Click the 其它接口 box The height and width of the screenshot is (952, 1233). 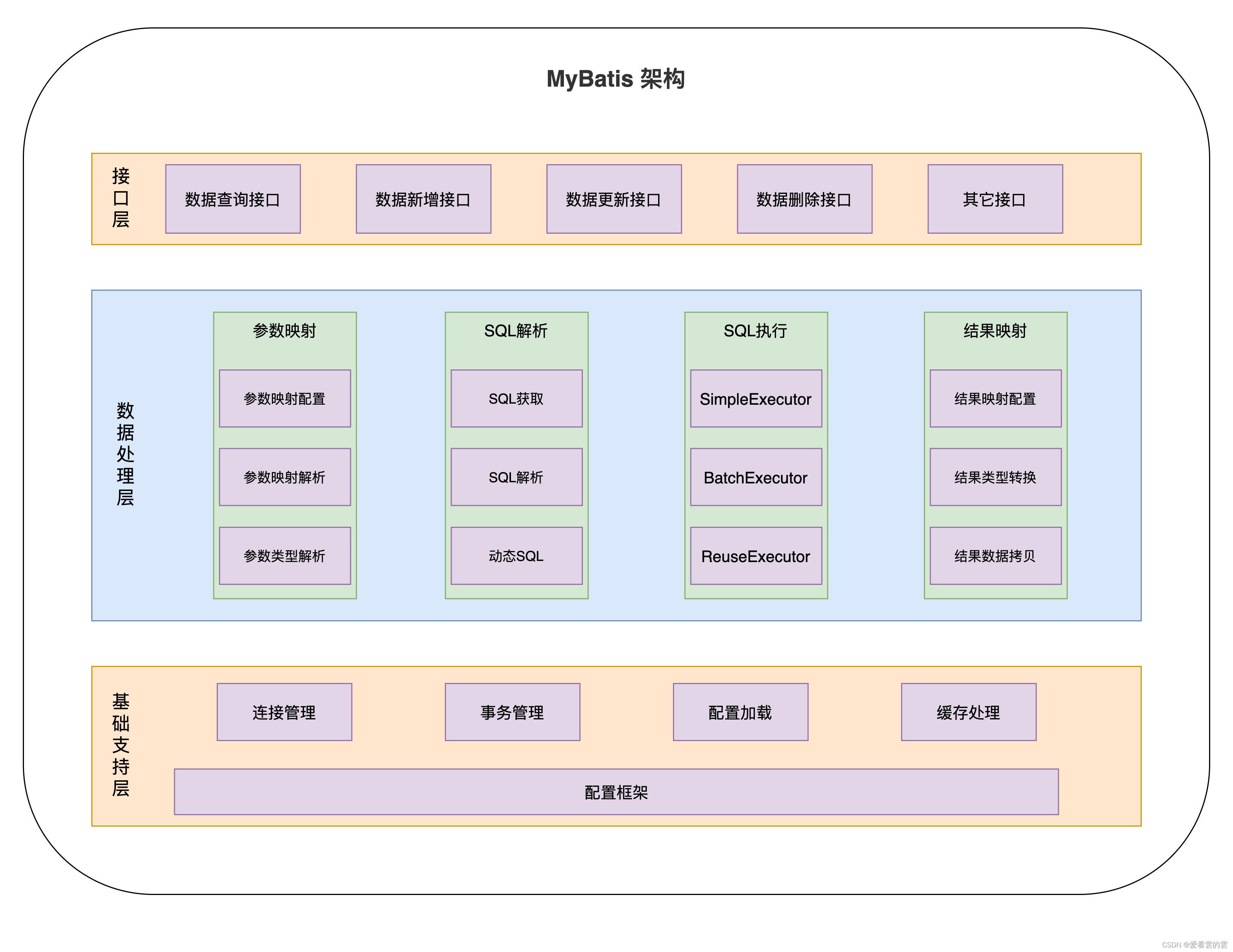point(995,199)
